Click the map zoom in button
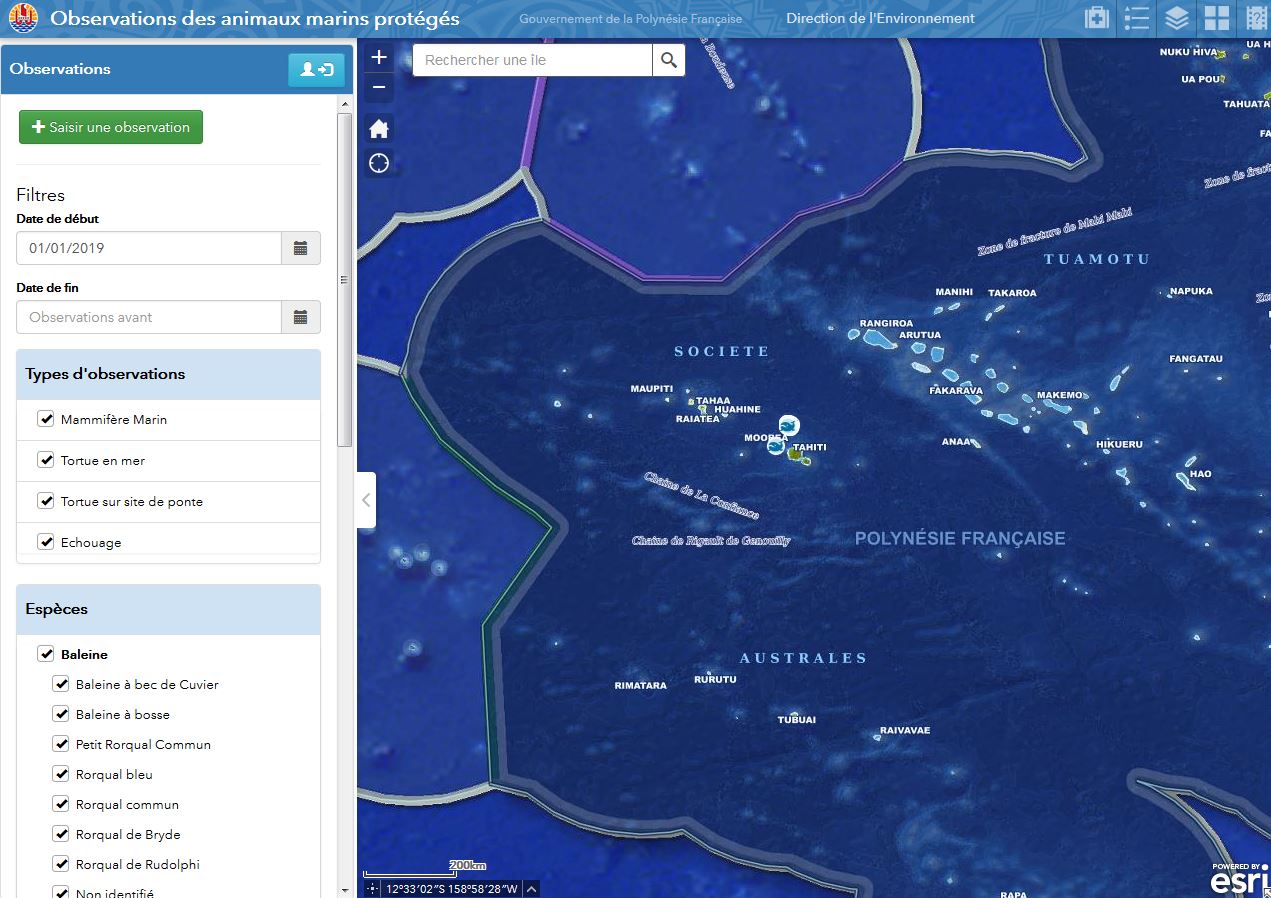Viewport: 1271px width, 898px height. tap(379, 58)
